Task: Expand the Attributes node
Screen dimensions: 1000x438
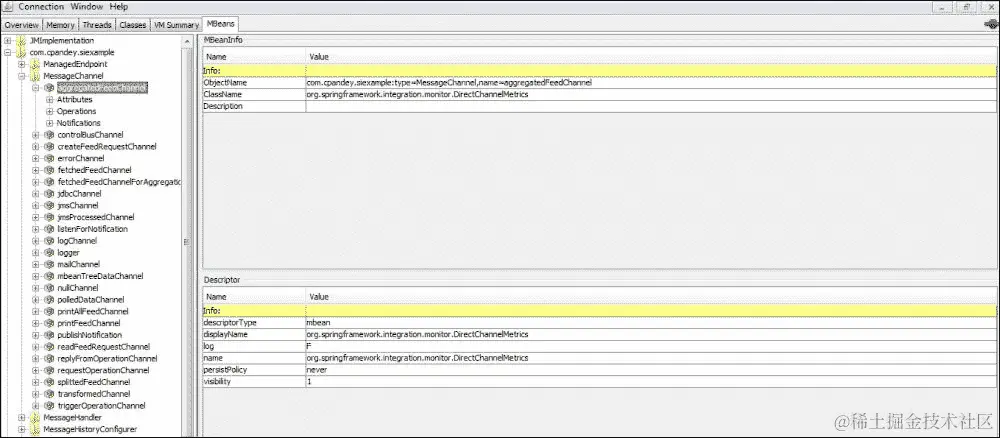Action: (x=49, y=99)
